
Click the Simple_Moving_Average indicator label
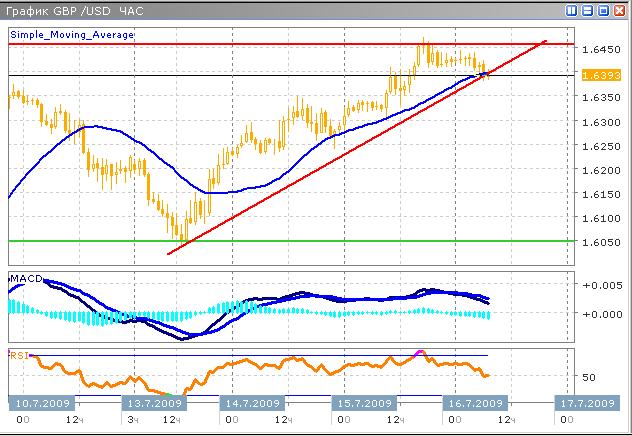(71, 34)
